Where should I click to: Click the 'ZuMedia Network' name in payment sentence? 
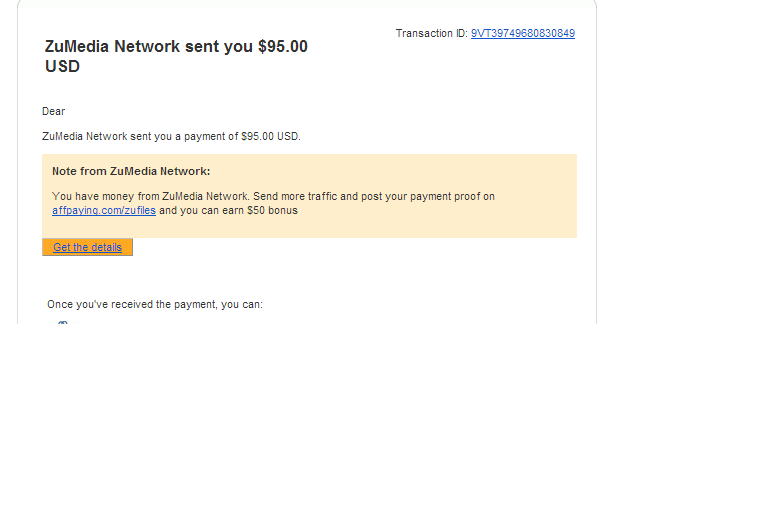click(85, 136)
